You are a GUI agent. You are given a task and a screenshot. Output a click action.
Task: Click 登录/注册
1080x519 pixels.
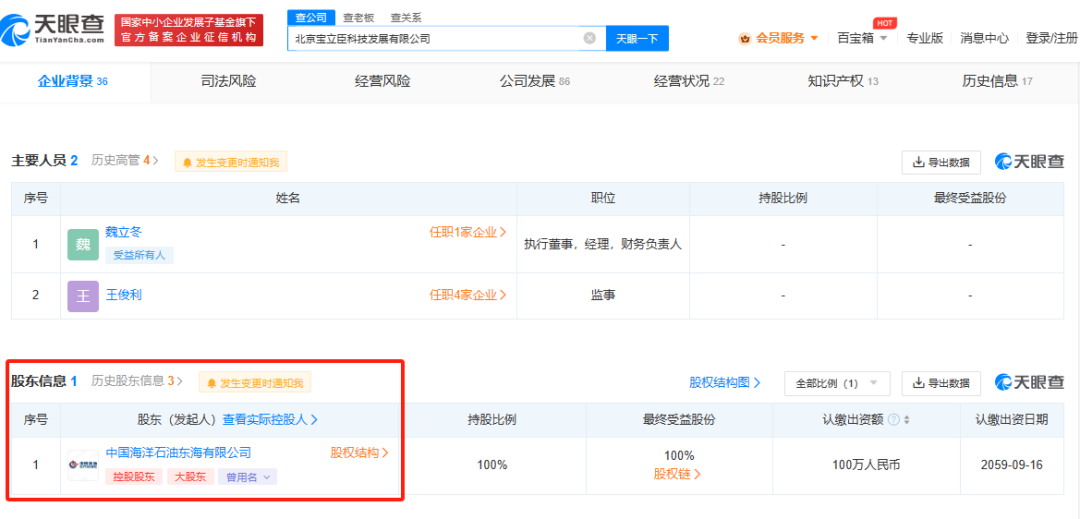[1052, 39]
